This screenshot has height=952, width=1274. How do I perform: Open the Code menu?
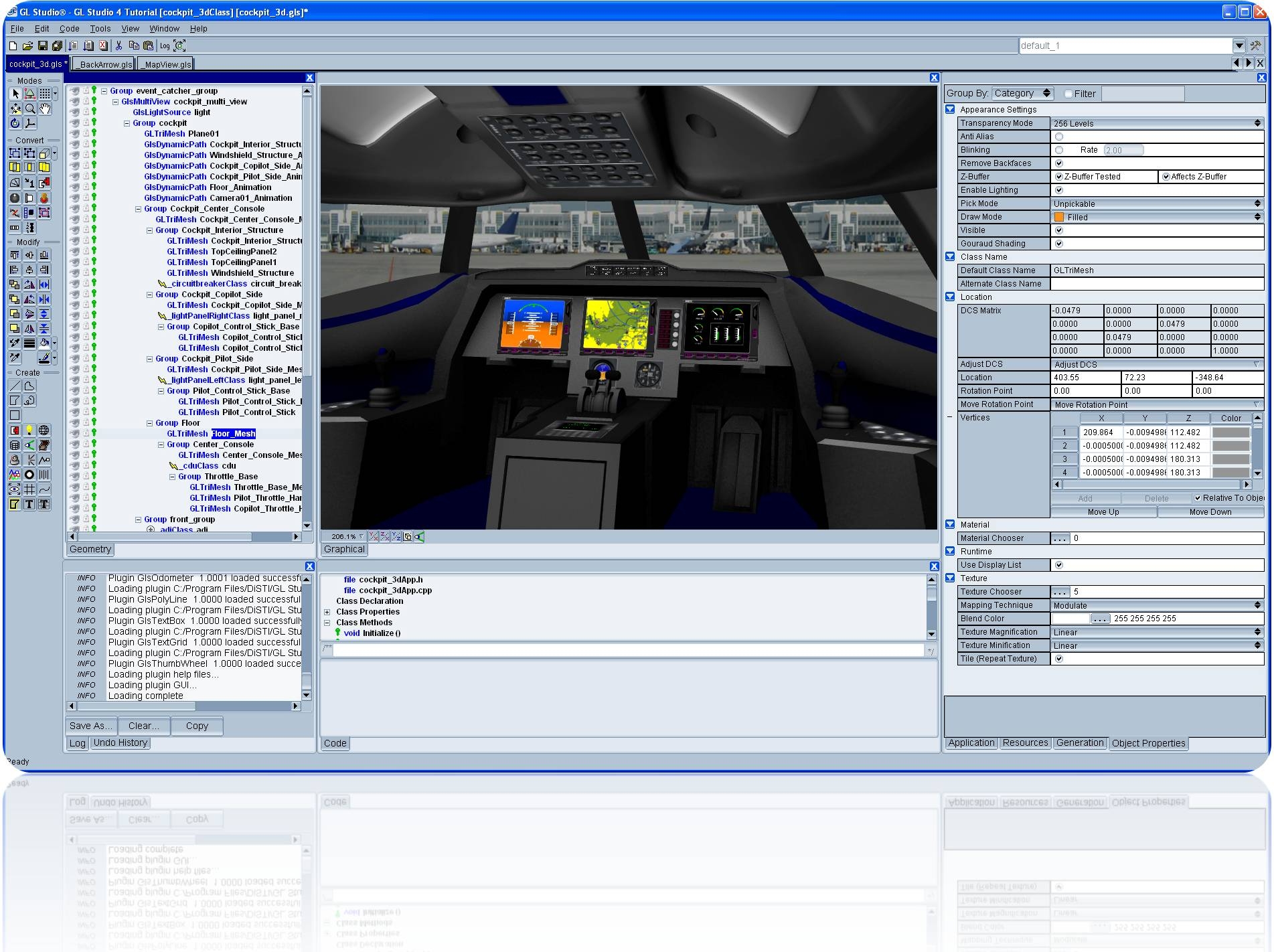(70, 29)
